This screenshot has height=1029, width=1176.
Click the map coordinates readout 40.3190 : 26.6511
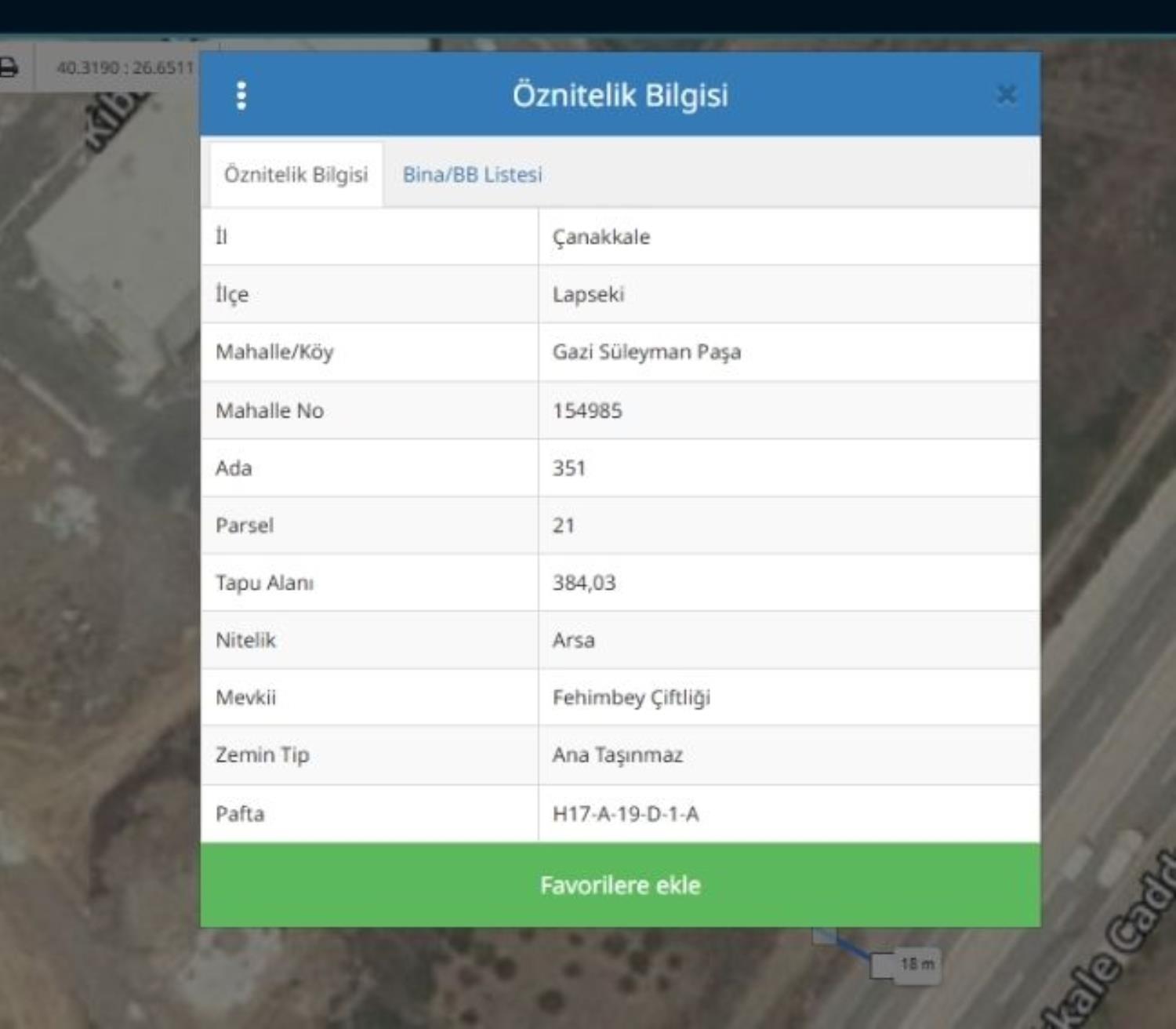point(125,68)
